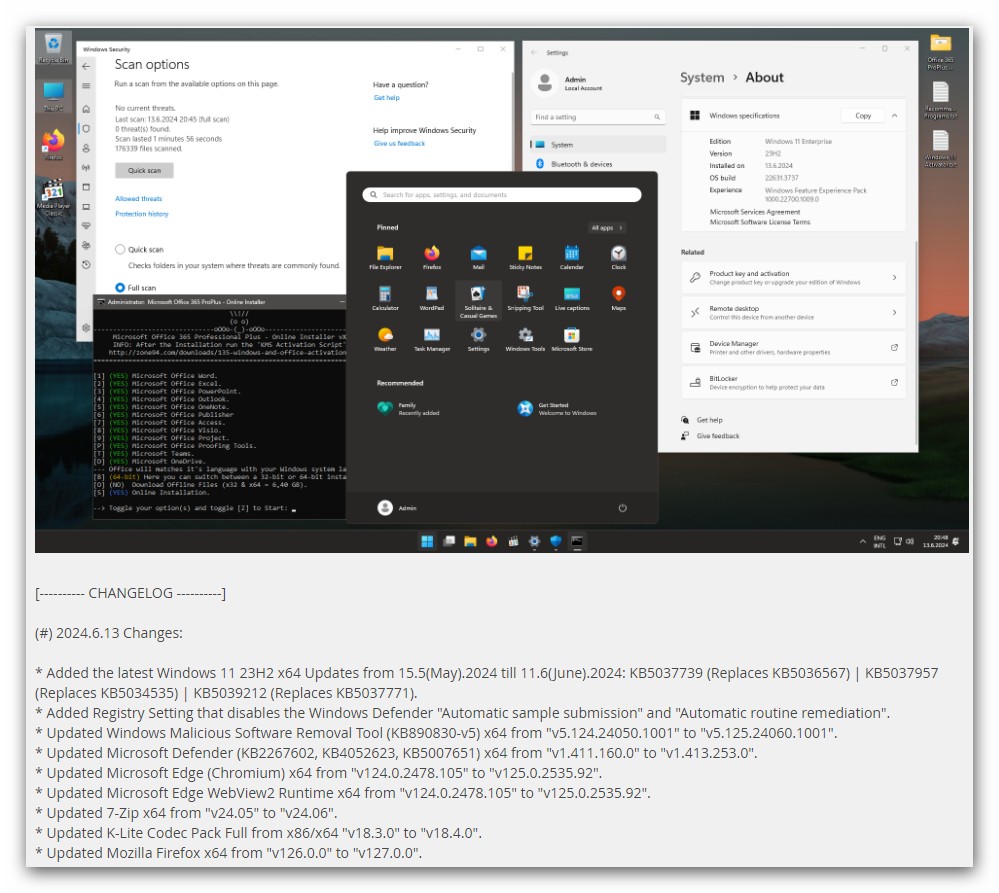Open the Weather app in Start menu
The width and height of the screenshot is (999, 893).
coord(385,339)
